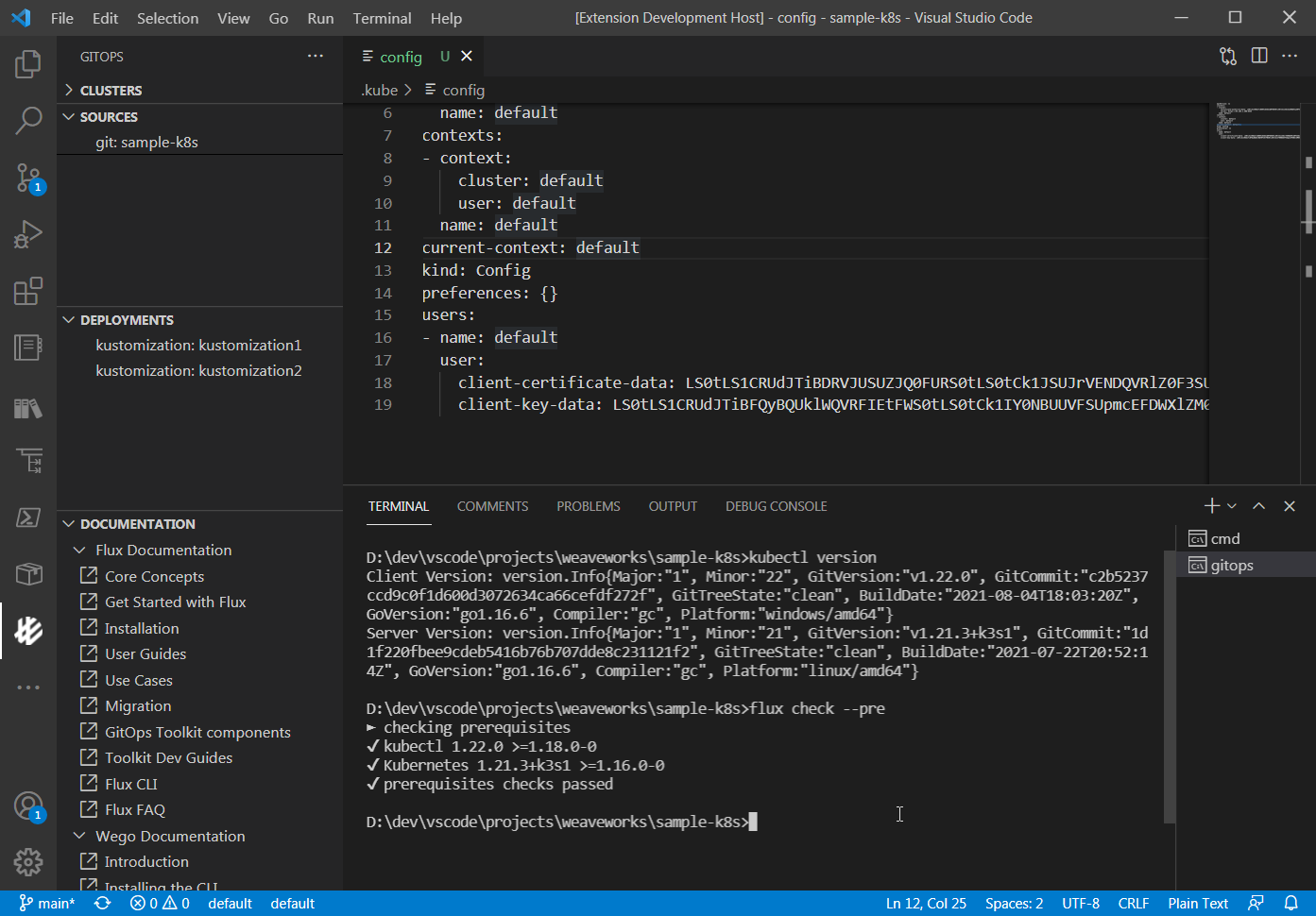Open the Extensions view
1316x916 pixels.
tap(28, 291)
